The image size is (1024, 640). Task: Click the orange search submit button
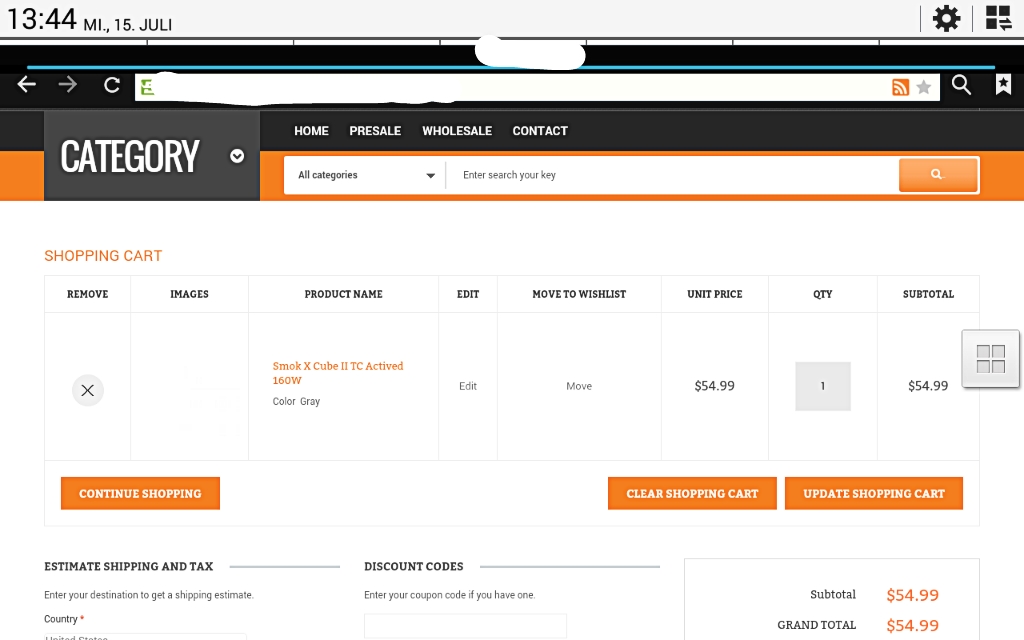[938, 174]
